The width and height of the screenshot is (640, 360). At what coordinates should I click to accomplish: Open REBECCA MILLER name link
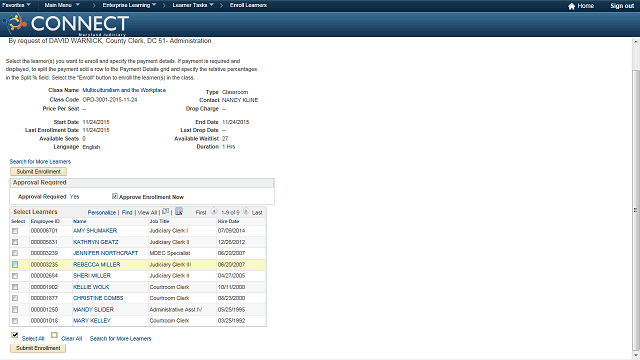click(x=96, y=264)
